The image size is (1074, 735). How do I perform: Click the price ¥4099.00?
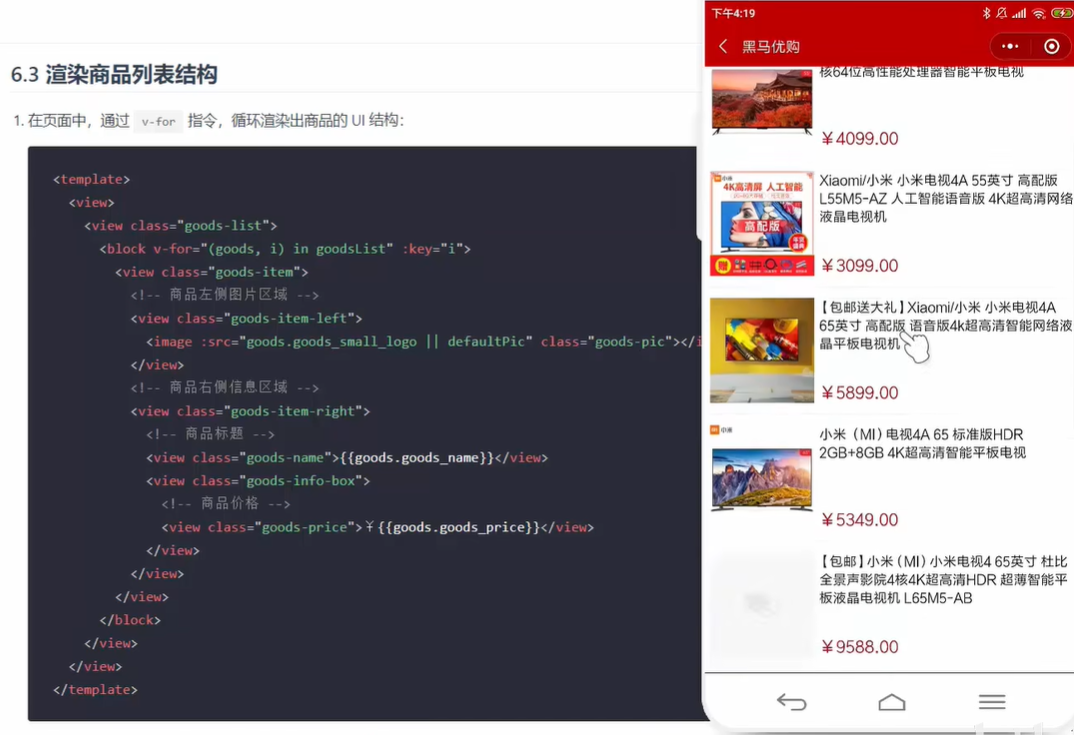(860, 138)
